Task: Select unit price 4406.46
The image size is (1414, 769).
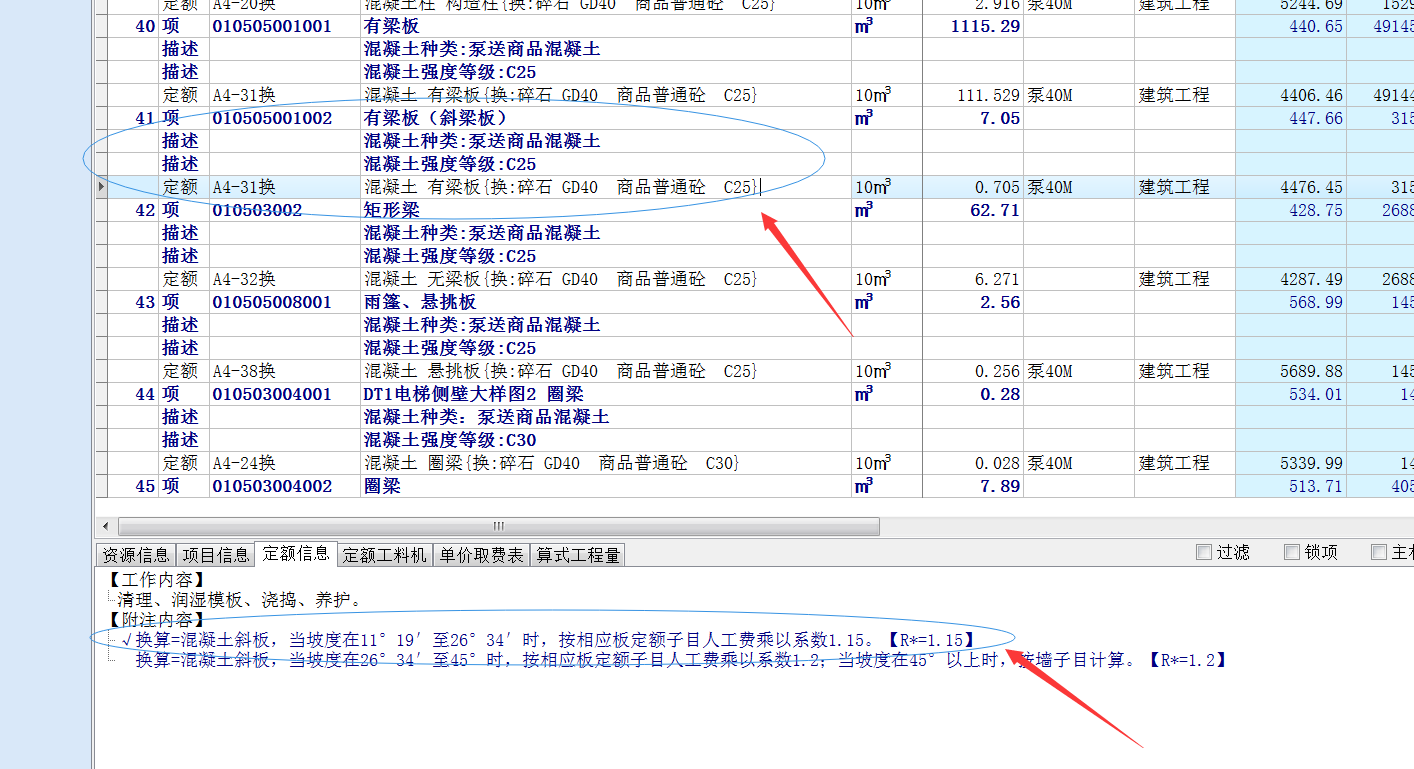Action: click(1311, 95)
